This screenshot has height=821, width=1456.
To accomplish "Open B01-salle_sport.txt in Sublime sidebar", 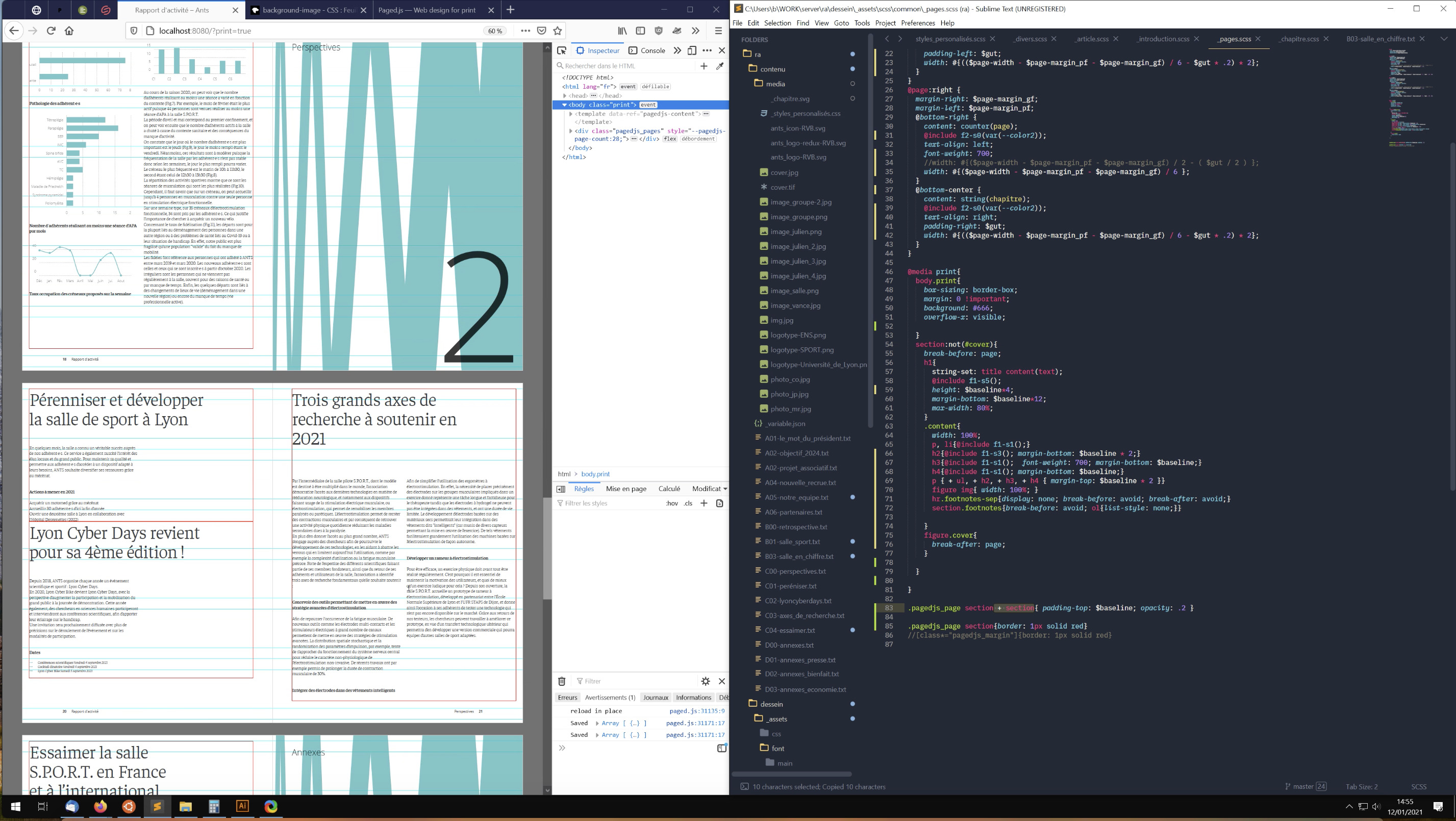I will pyautogui.click(x=792, y=542).
